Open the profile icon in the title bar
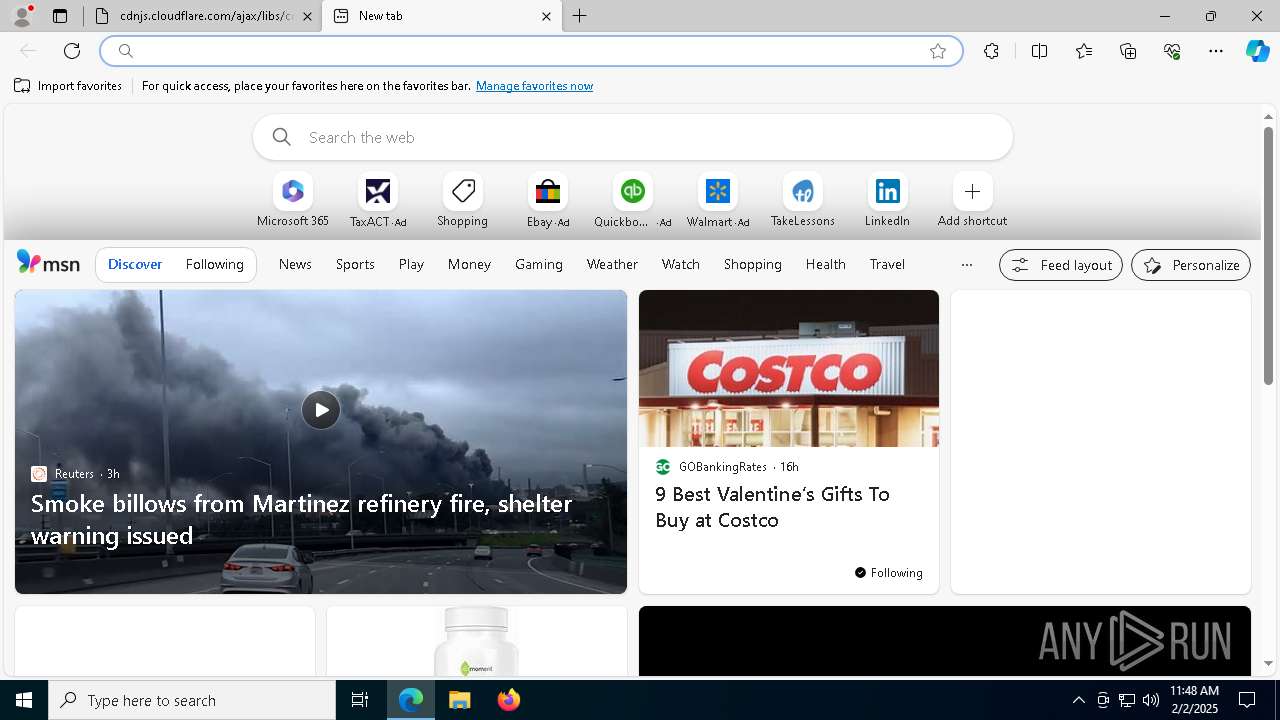The width and height of the screenshot is (1280, 720). (x=22, y=16)
